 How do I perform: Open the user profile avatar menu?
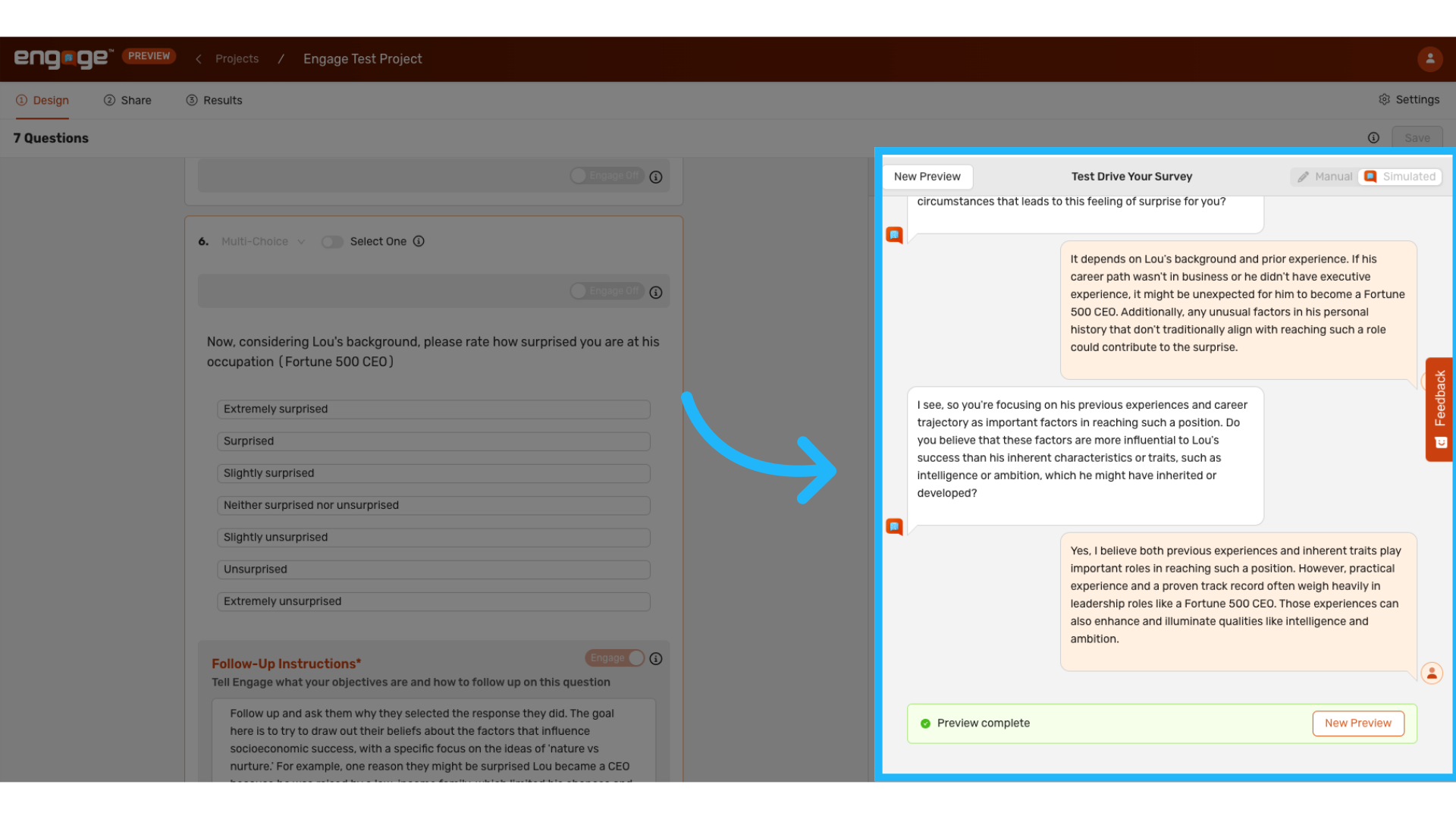[x=1430, y=58]
